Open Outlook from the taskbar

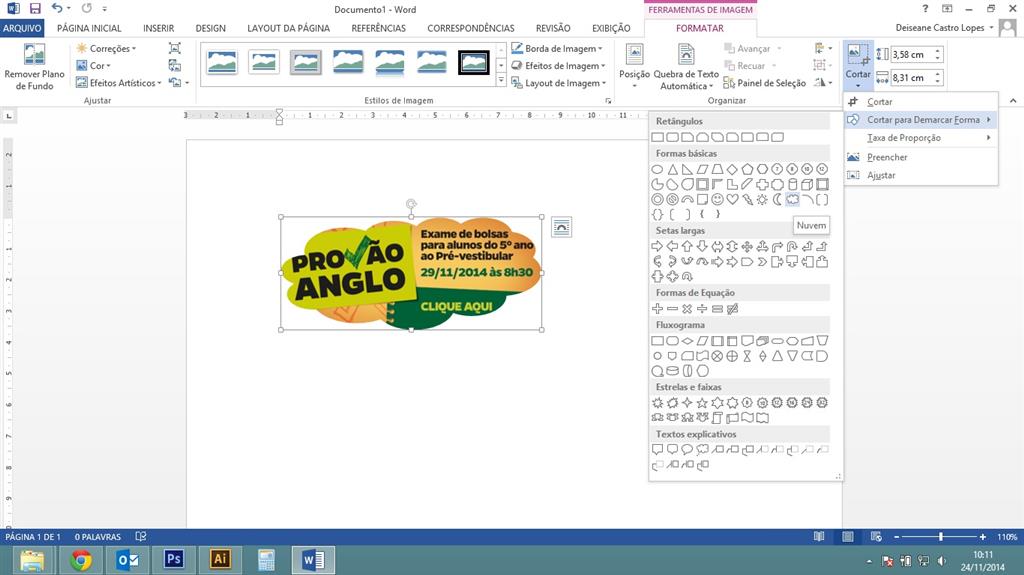point(127,560)
